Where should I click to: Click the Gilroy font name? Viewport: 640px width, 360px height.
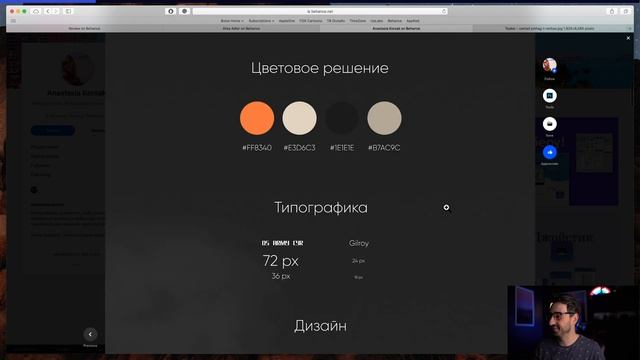[359, 243]
